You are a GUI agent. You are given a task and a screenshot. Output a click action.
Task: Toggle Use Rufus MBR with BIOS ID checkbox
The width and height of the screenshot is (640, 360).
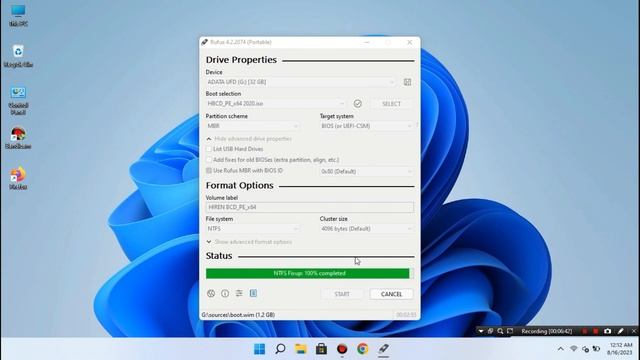click(209, 171)
